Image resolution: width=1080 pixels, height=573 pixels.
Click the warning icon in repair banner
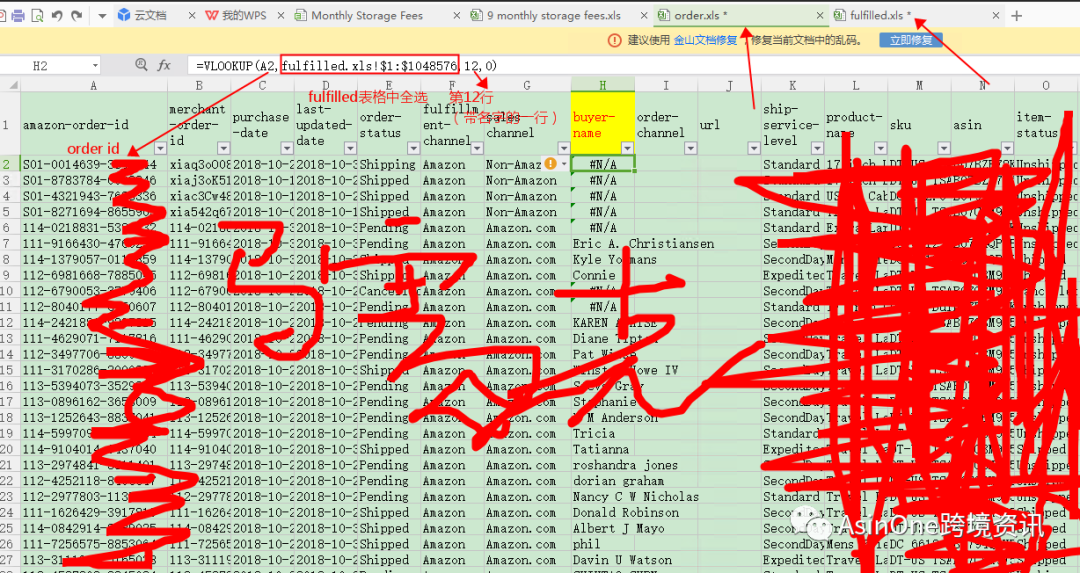coord(614,40)
